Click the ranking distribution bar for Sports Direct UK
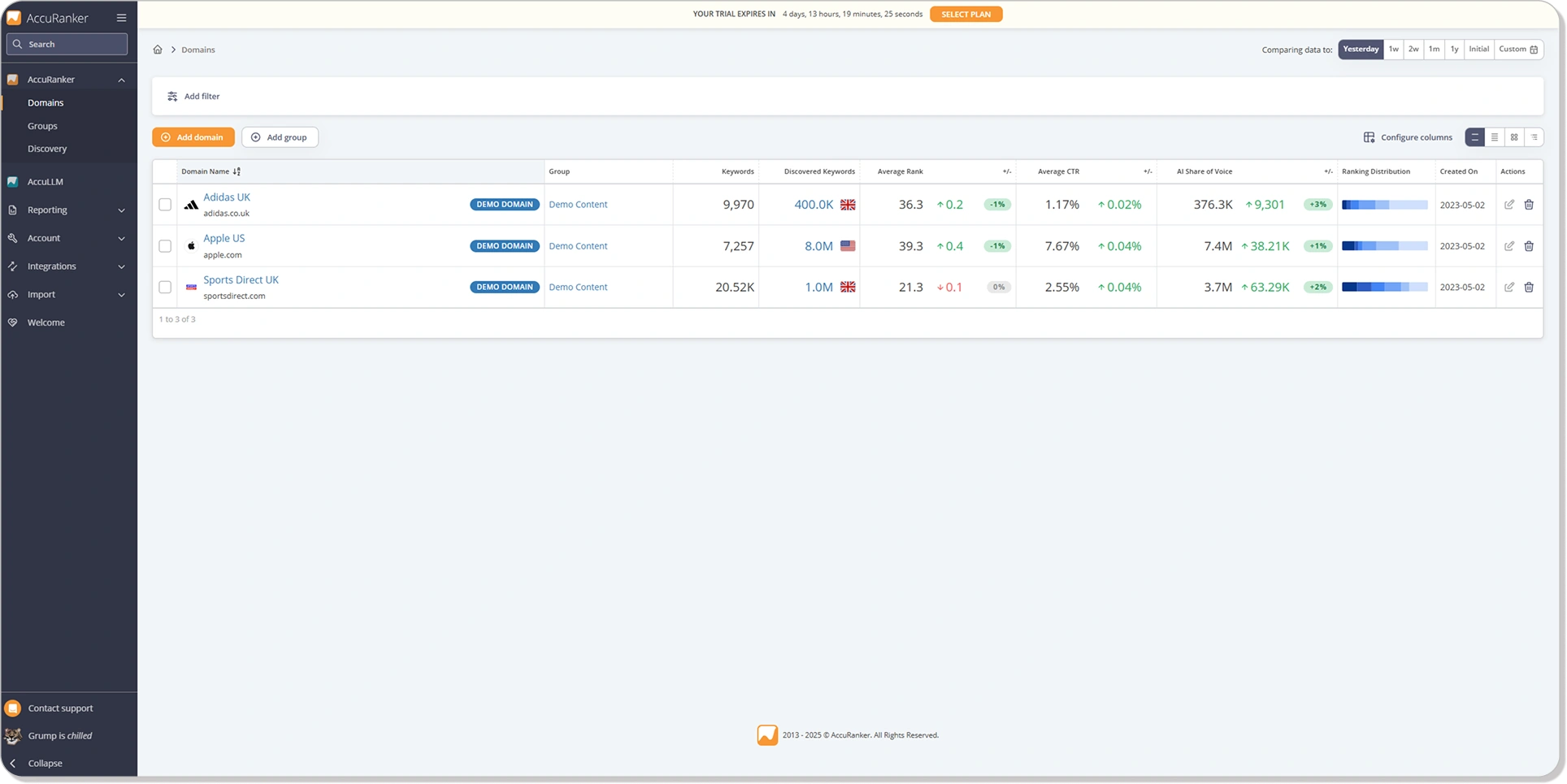Viewport: 1567px width, 784px height. [1385, 287]
